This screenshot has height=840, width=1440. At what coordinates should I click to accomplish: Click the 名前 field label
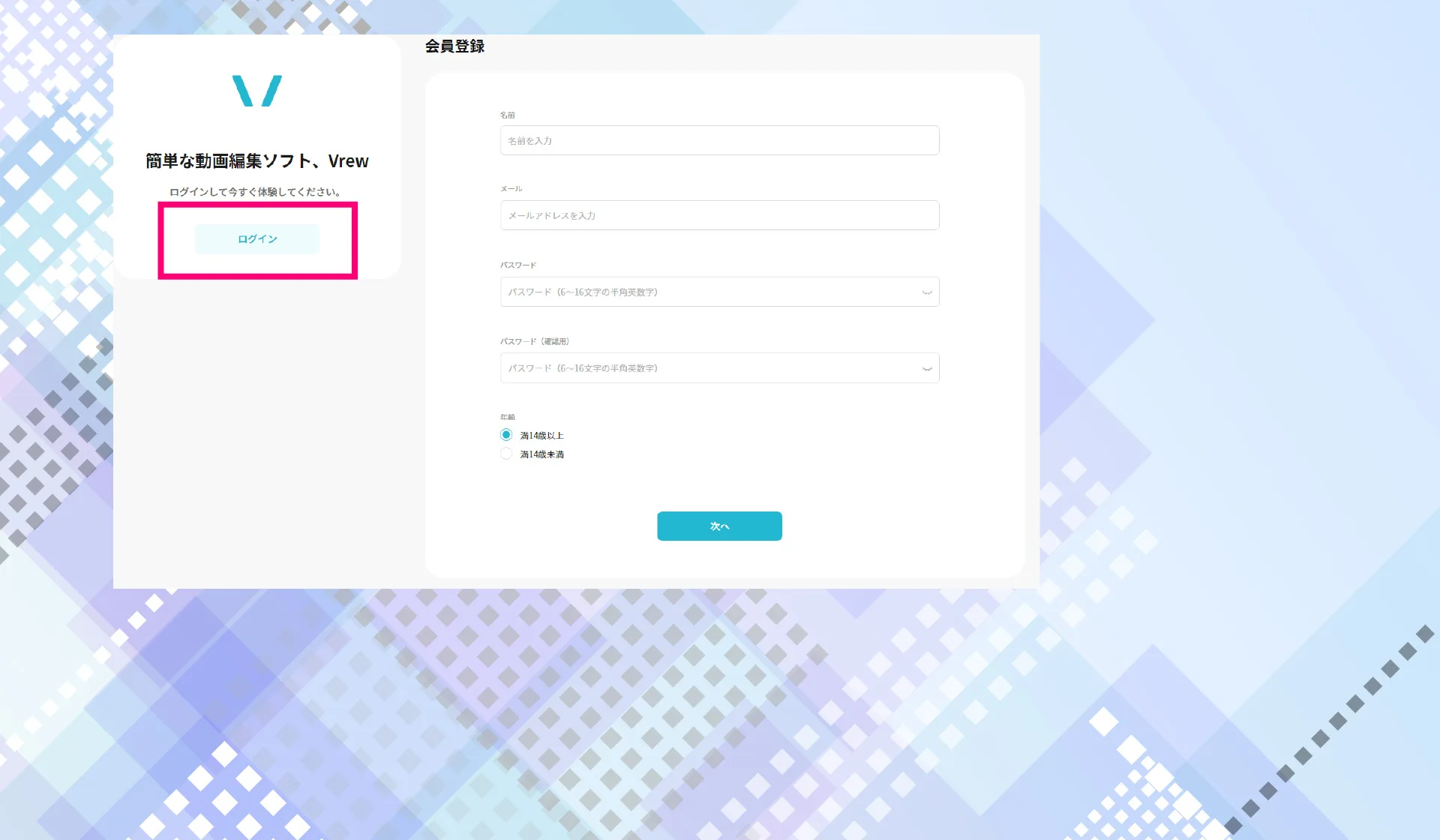(508, 115)
